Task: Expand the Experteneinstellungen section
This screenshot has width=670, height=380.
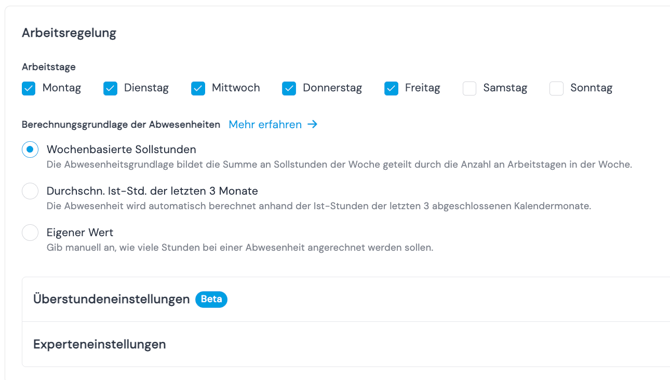Action: click(x=346, y=344)
